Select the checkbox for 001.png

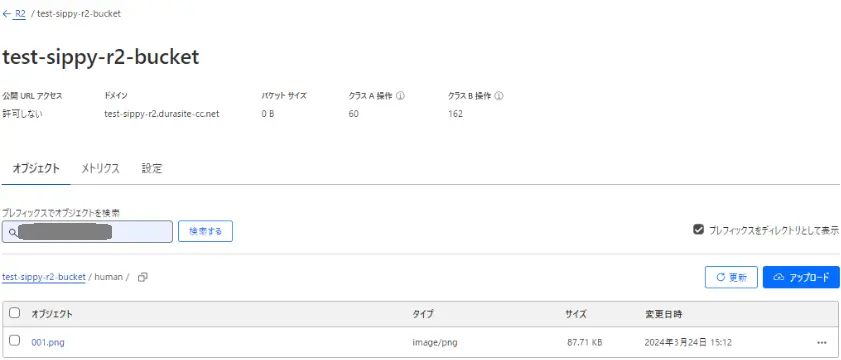tap(15, 341)
